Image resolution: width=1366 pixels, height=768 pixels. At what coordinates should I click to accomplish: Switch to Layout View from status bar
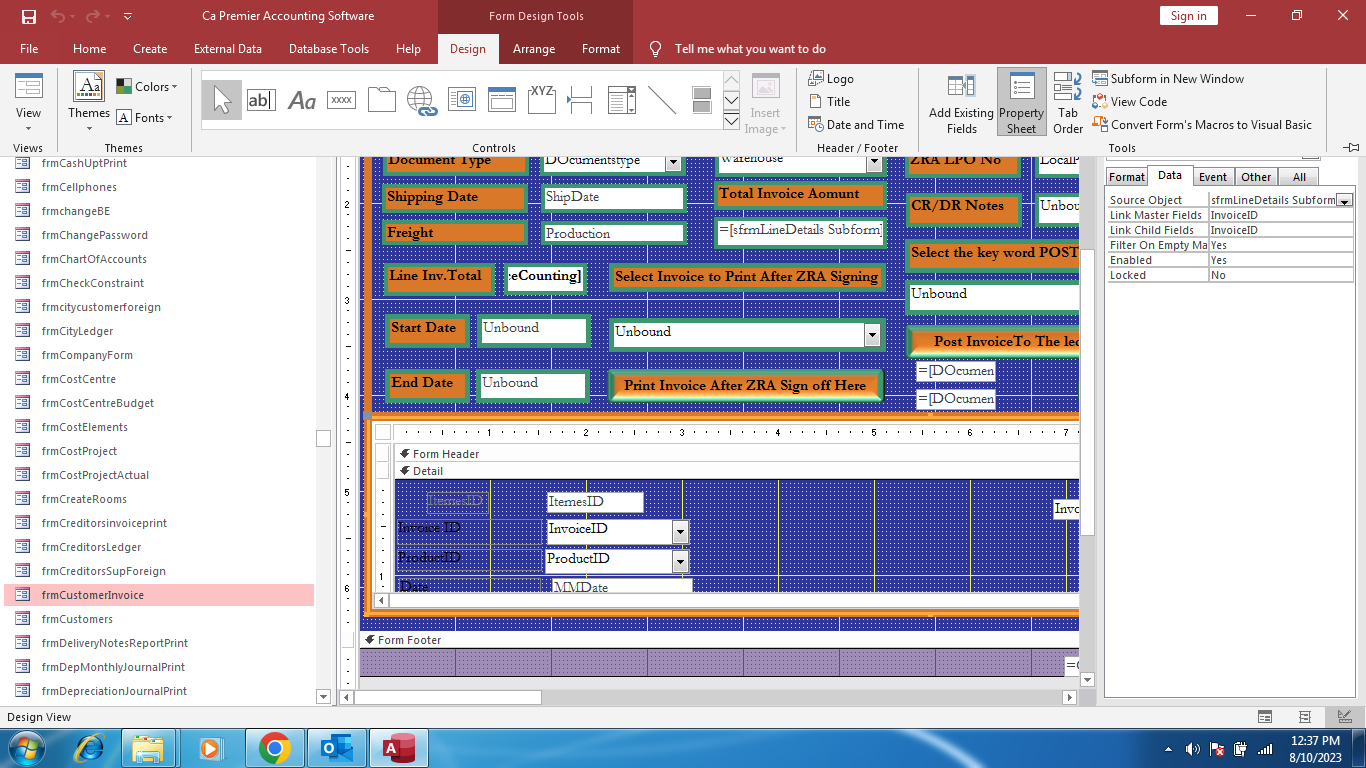(1305, 717)
